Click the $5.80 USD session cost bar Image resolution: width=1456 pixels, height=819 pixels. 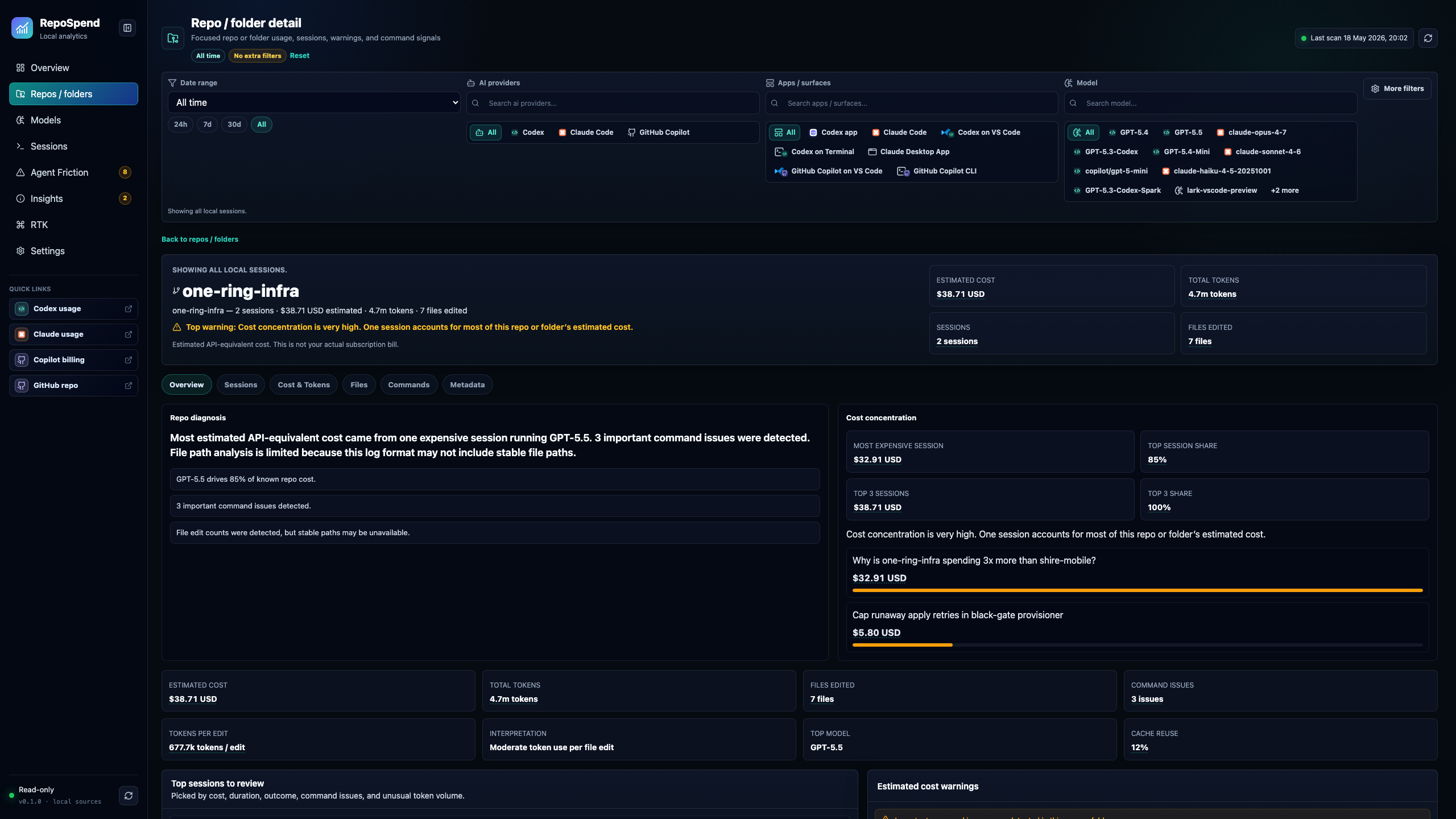click(x=1137, y=645)
